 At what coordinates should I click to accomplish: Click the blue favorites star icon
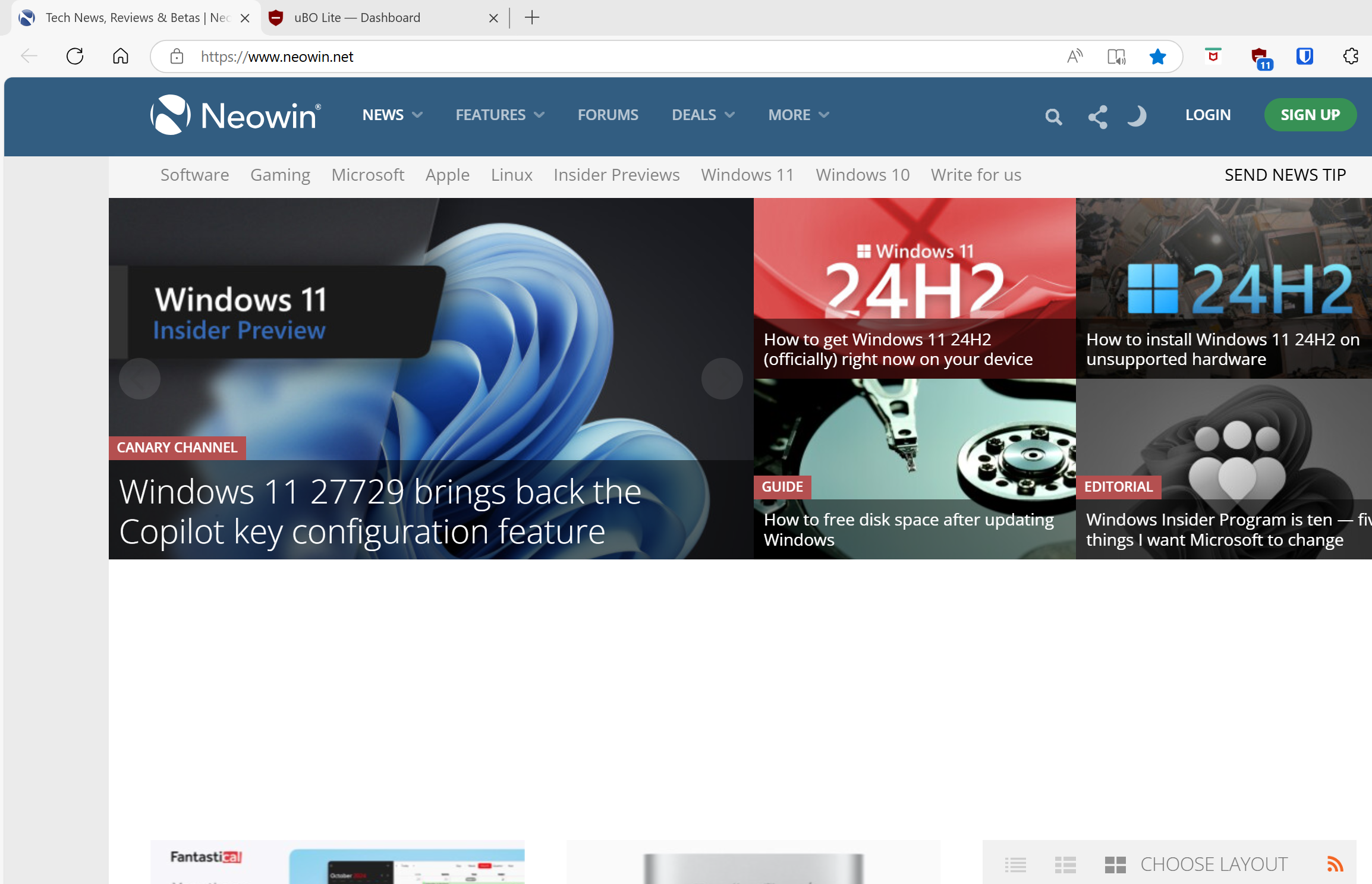(x=1157, y=56)
